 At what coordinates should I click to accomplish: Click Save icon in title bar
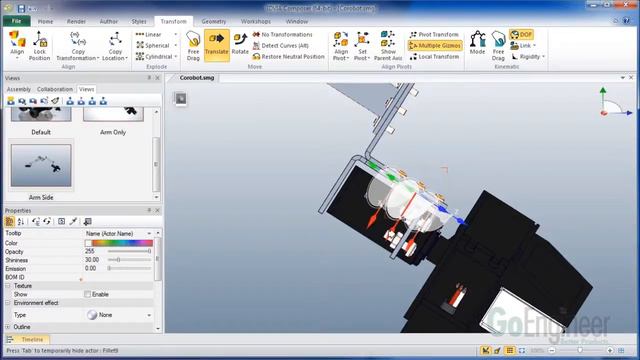coord(21,8)
